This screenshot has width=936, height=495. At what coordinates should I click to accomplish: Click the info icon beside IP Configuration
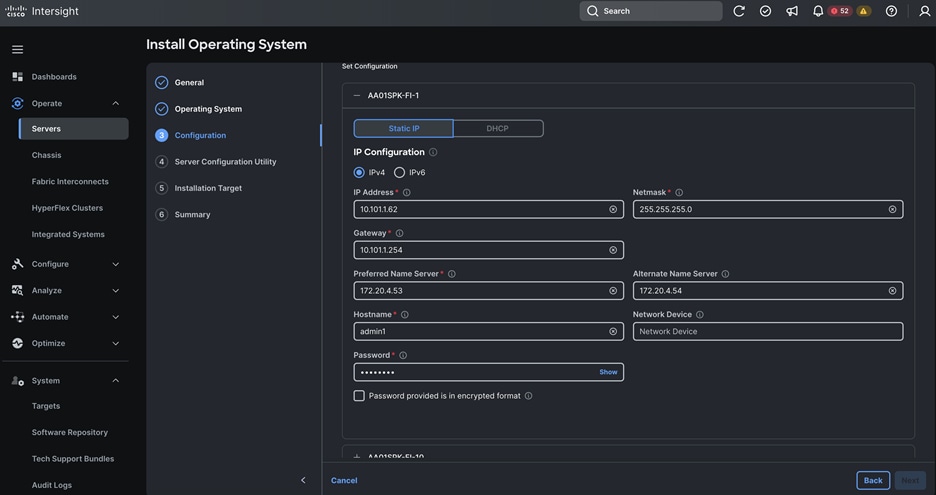coord(433,152)
